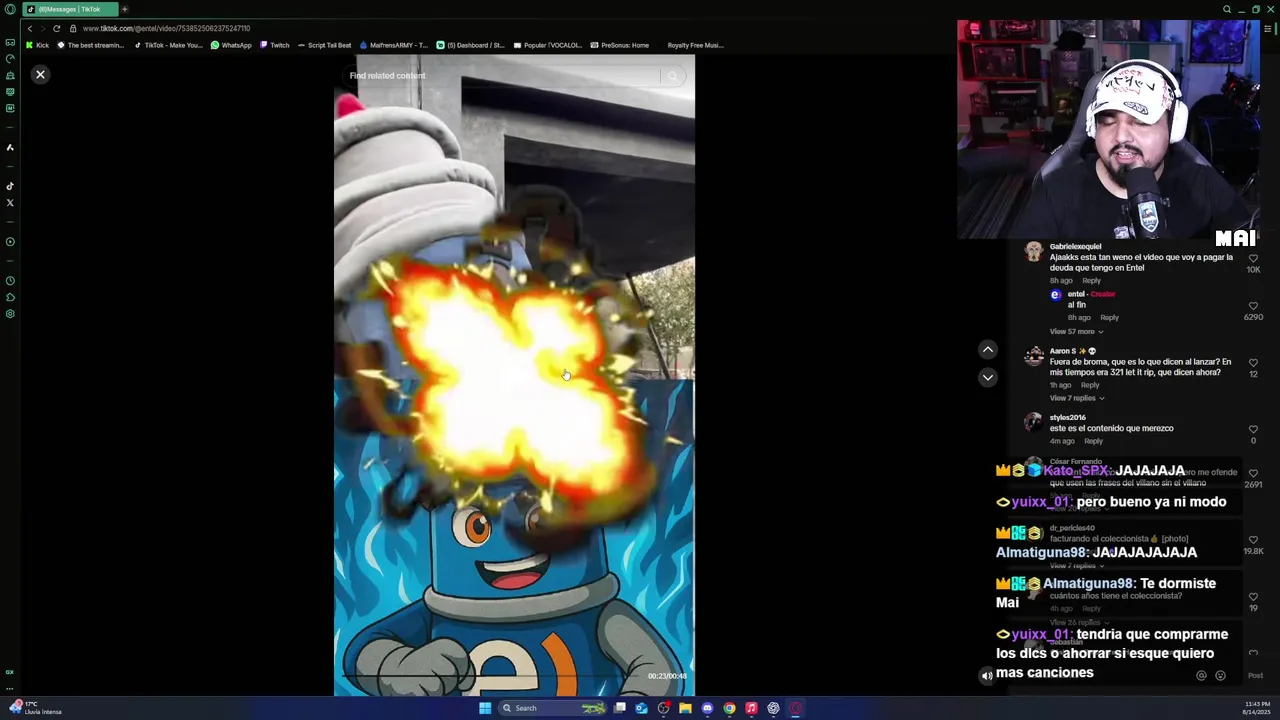Image resolution: width=1280 pixels, height=720 pixels.
Task: Click the Post comment button
Action: pos(1255,676)
